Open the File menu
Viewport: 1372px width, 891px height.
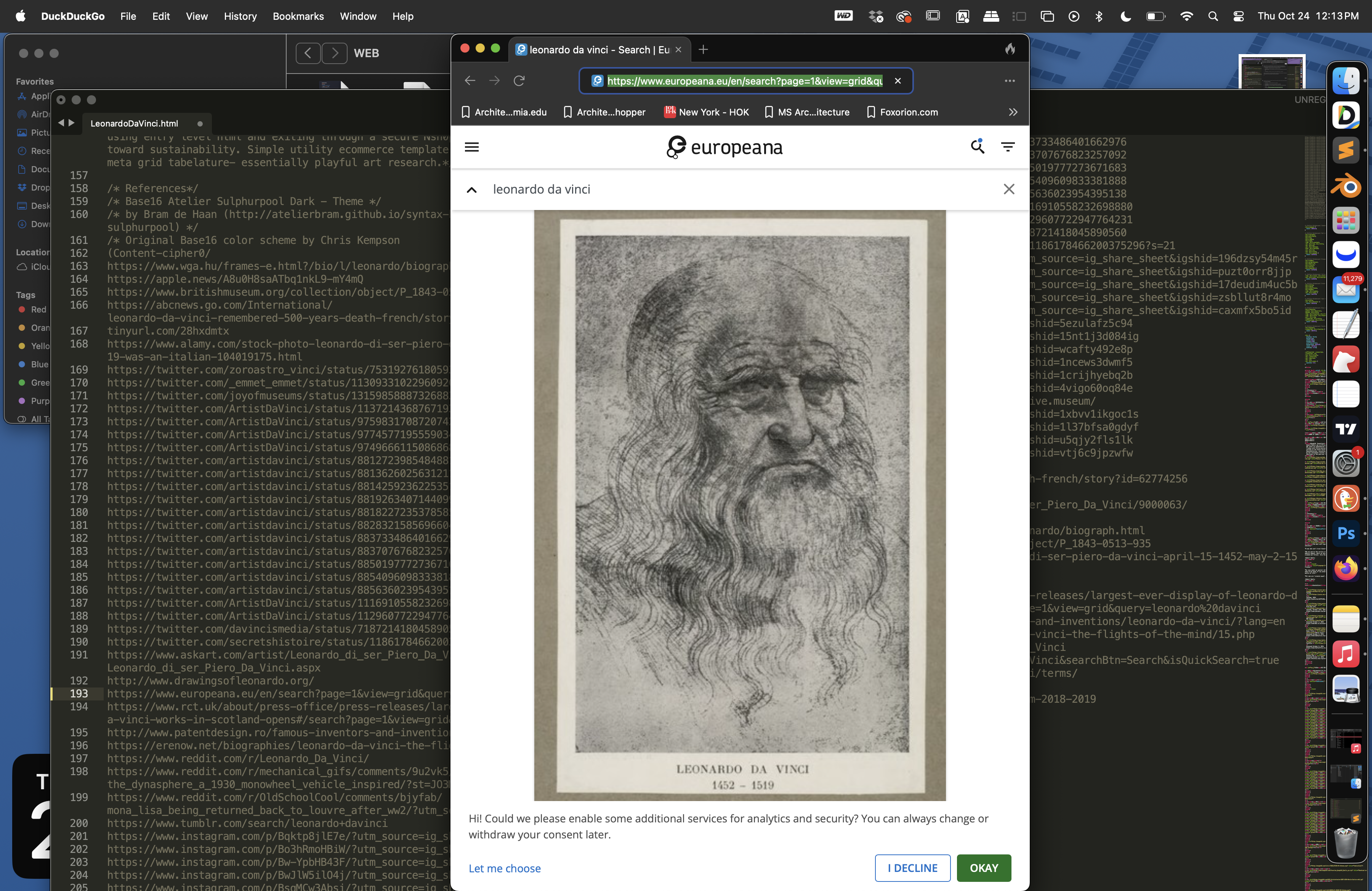pyautogui.click(x=128, y=16)
